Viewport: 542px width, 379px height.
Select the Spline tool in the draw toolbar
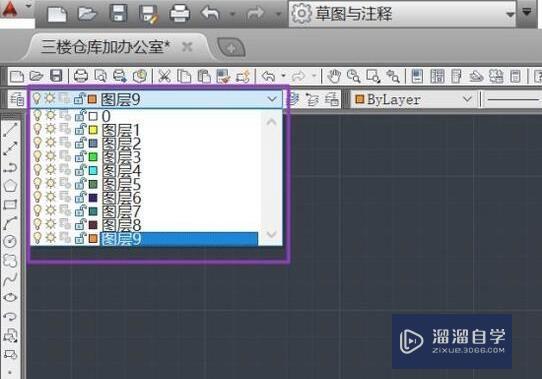pyautogui.click(x=10, y=279)
